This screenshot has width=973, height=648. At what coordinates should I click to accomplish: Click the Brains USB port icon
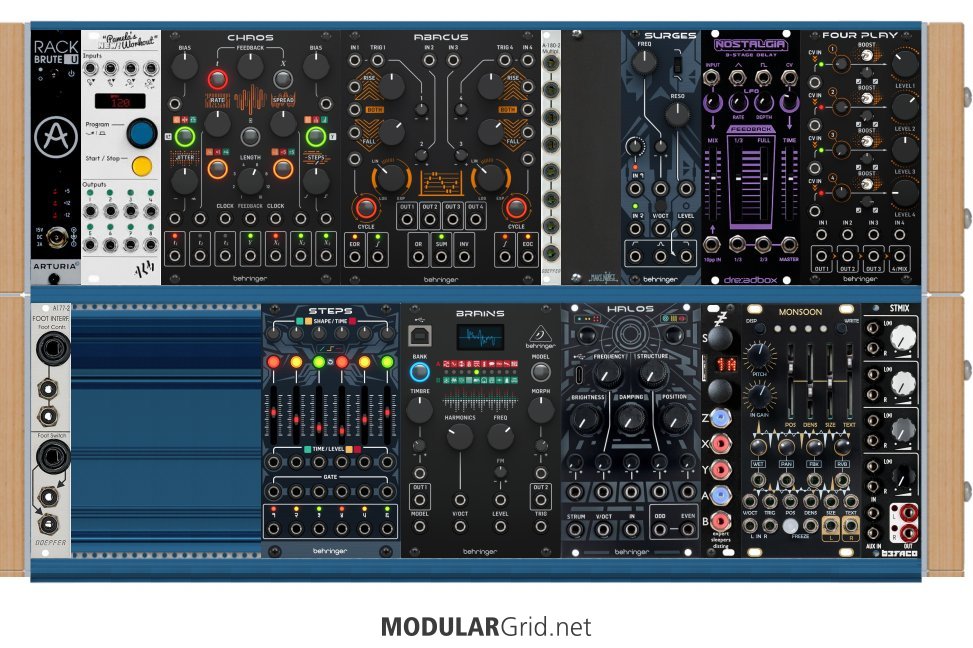[x=419, y=335]
